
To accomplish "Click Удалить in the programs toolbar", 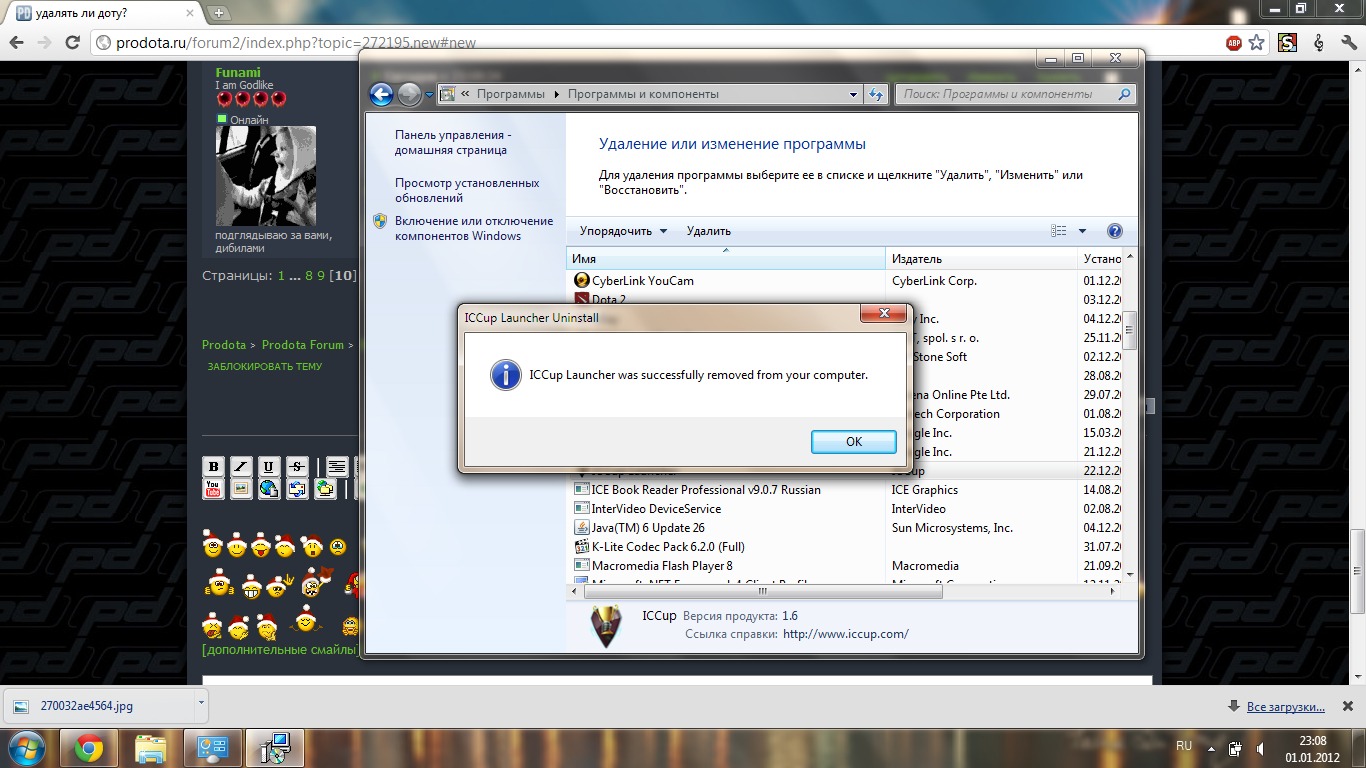I will tap(708, 231).
